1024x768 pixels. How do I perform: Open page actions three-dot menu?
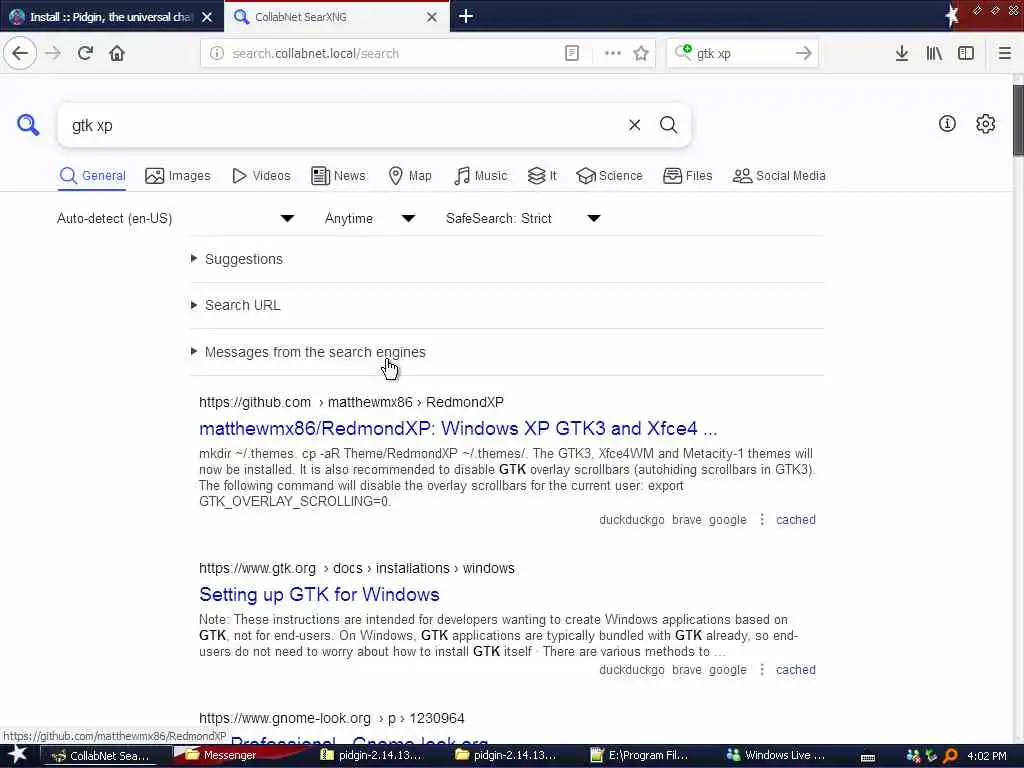click(x=613, y=54)
